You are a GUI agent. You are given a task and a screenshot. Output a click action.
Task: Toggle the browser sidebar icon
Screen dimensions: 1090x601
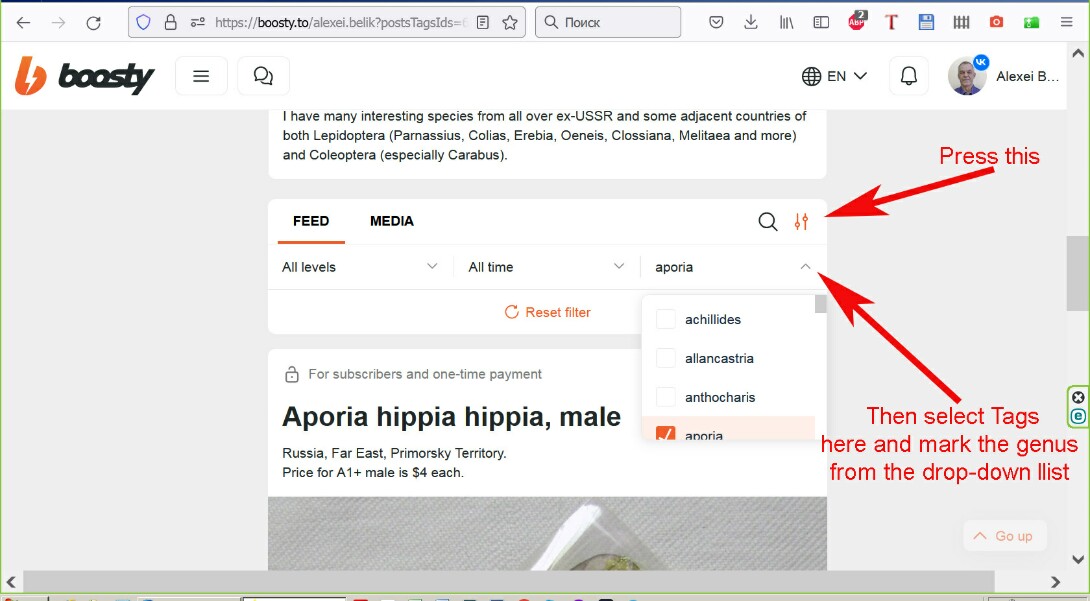(821, 22)
